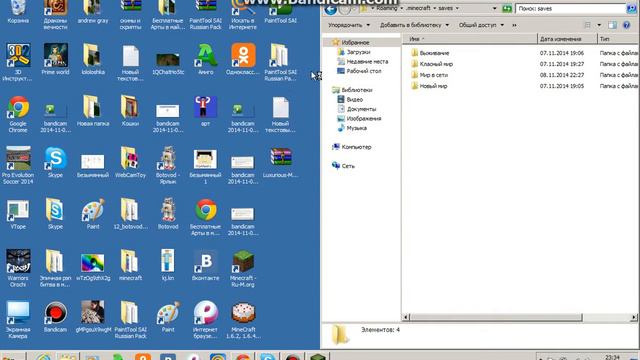Sort files by Имя column
This screenshot has width=640, height=360.
(470, 39)
